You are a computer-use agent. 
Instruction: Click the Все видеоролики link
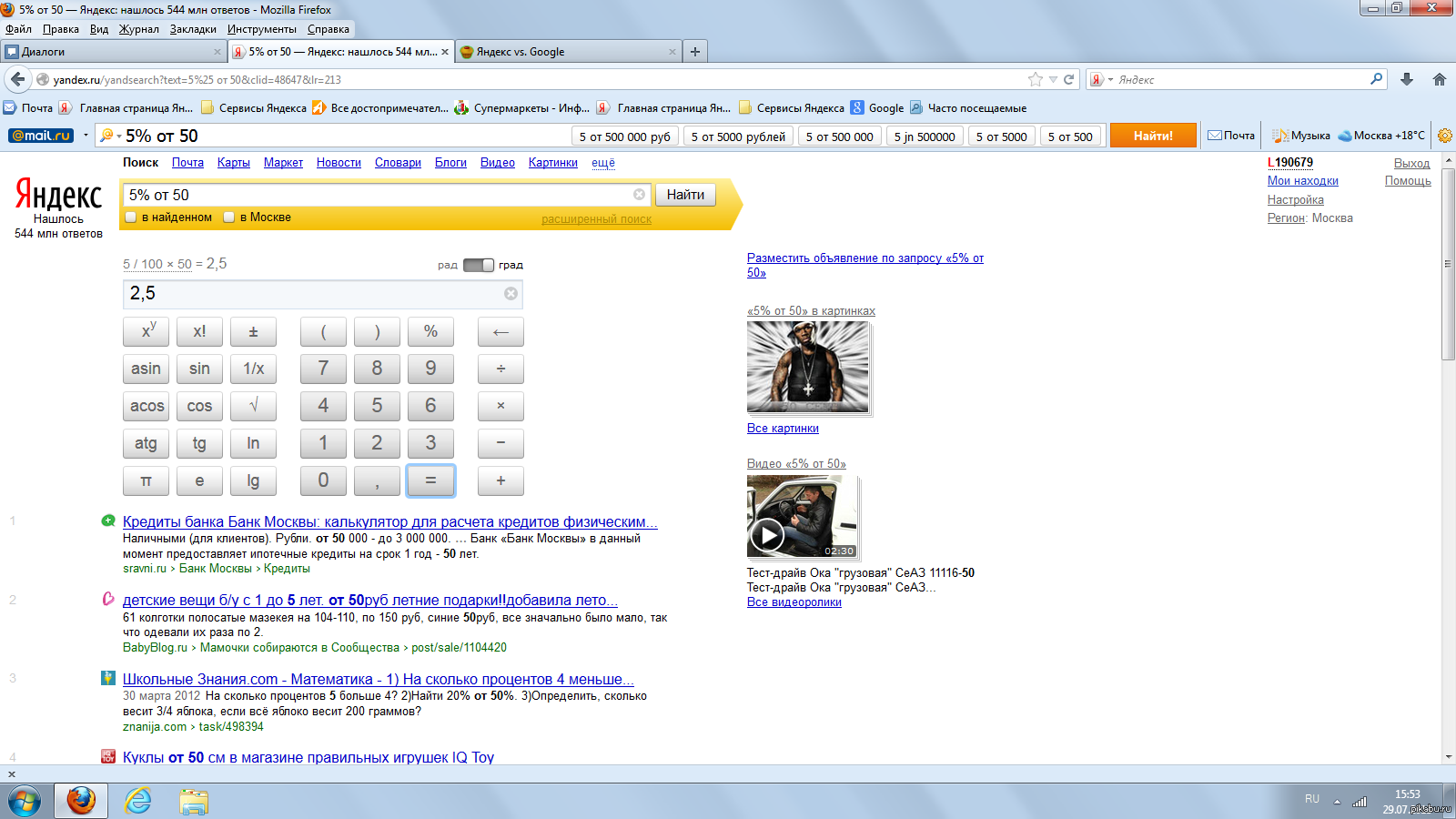[794, 602]
